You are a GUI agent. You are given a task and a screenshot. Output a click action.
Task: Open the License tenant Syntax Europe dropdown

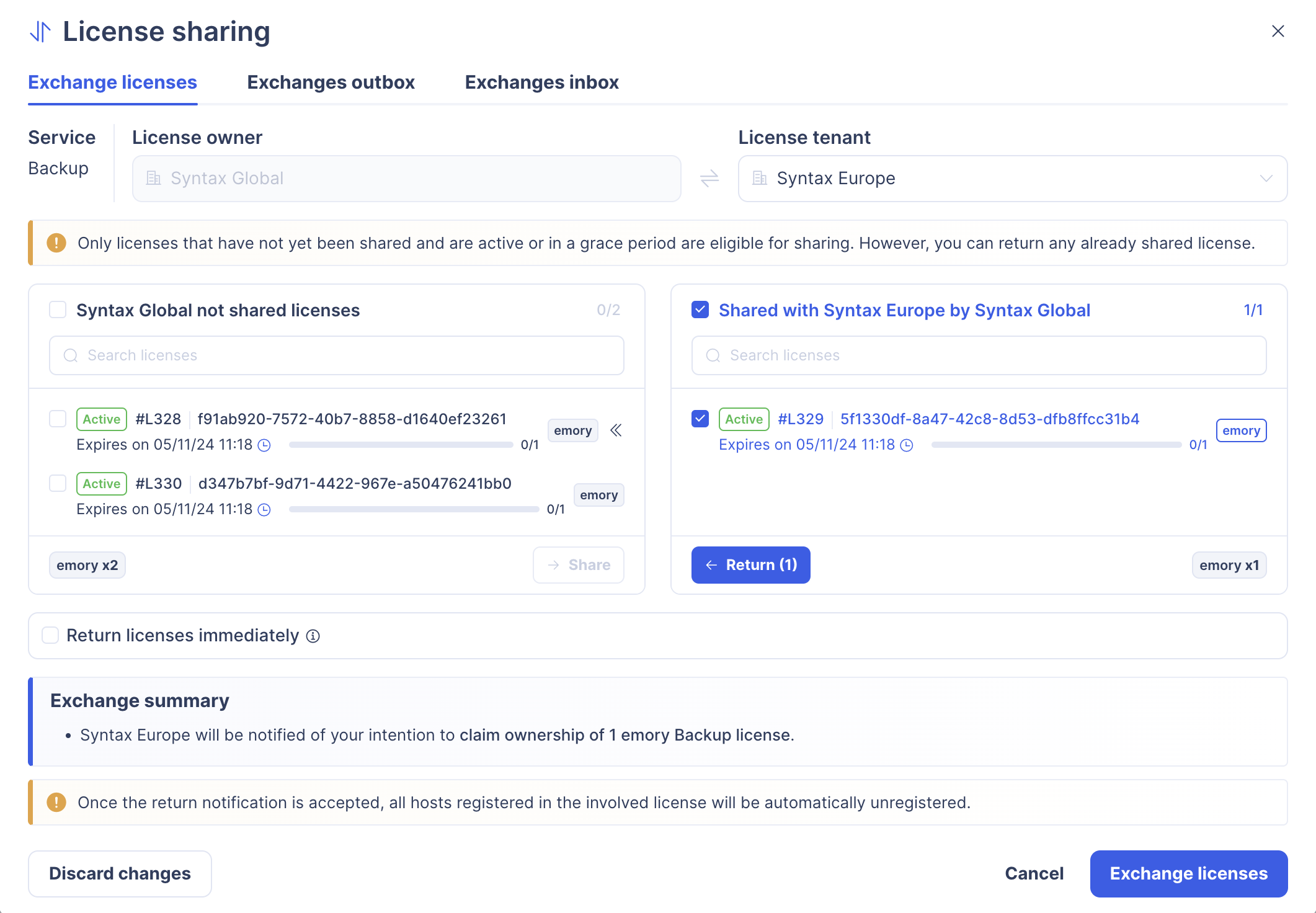(x=1012, y=179)
